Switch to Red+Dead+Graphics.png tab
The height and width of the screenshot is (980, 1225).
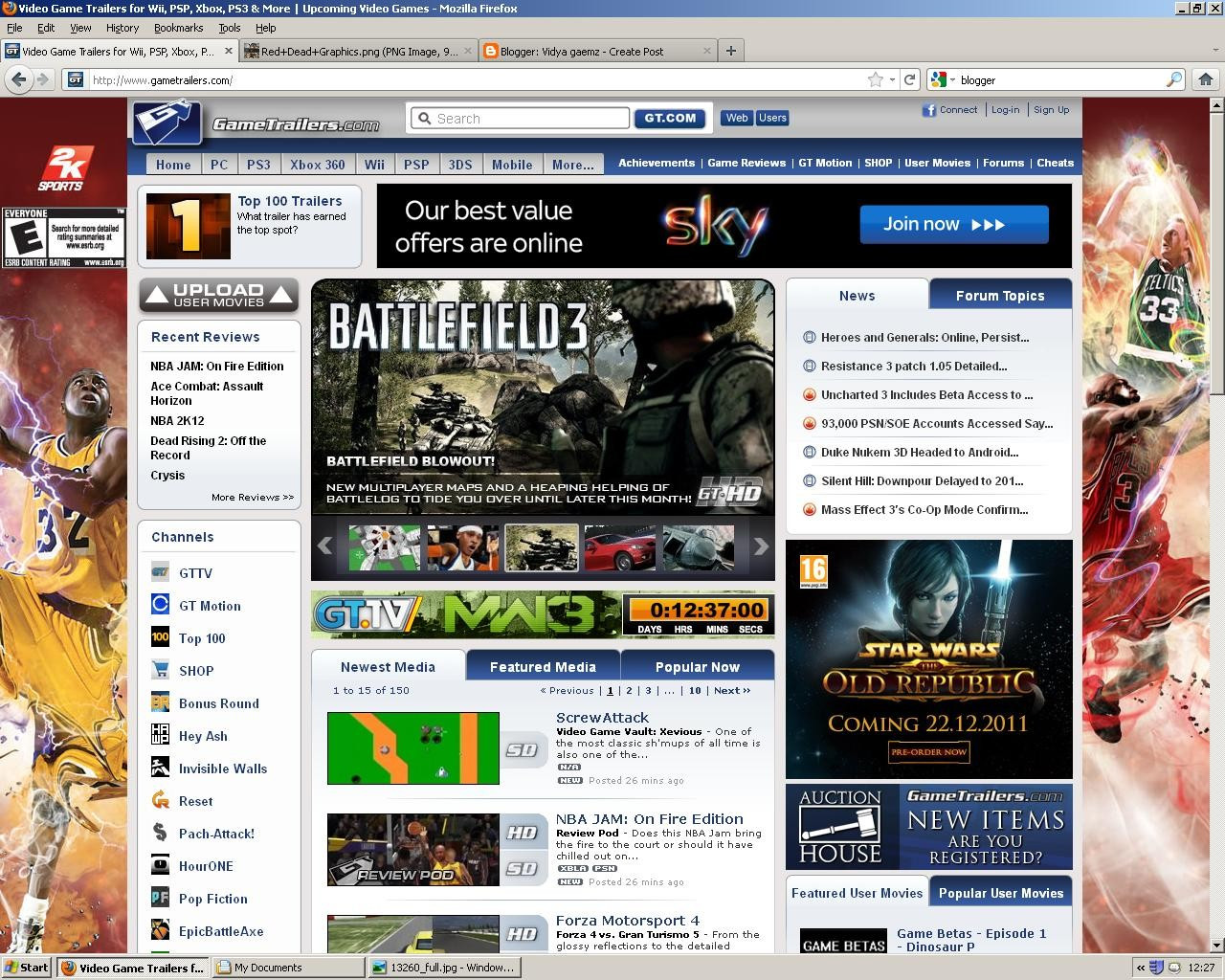(x=358, y=52)
